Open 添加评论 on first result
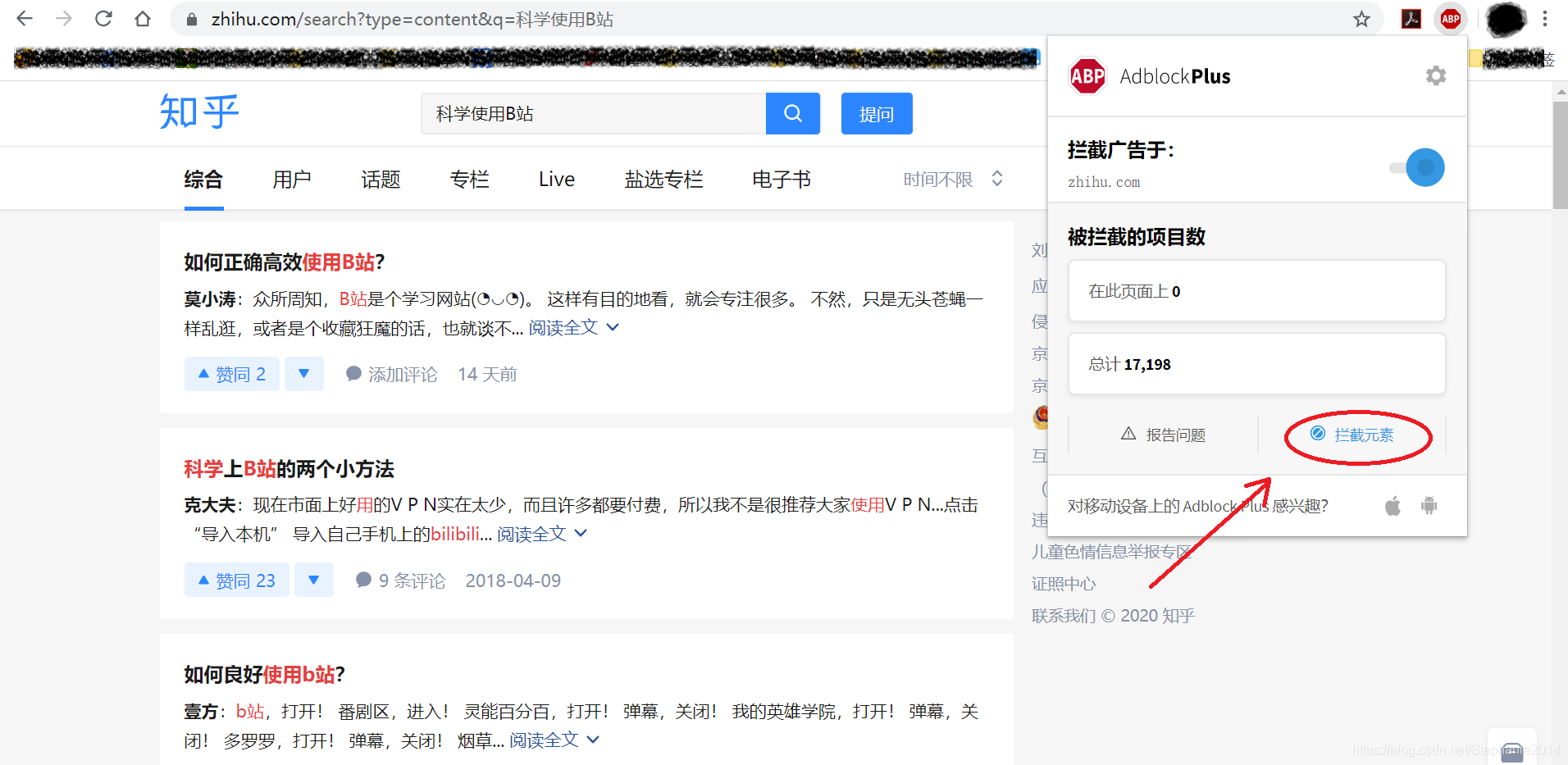The width and height of the screenshot is (1568, 765). 392,375
